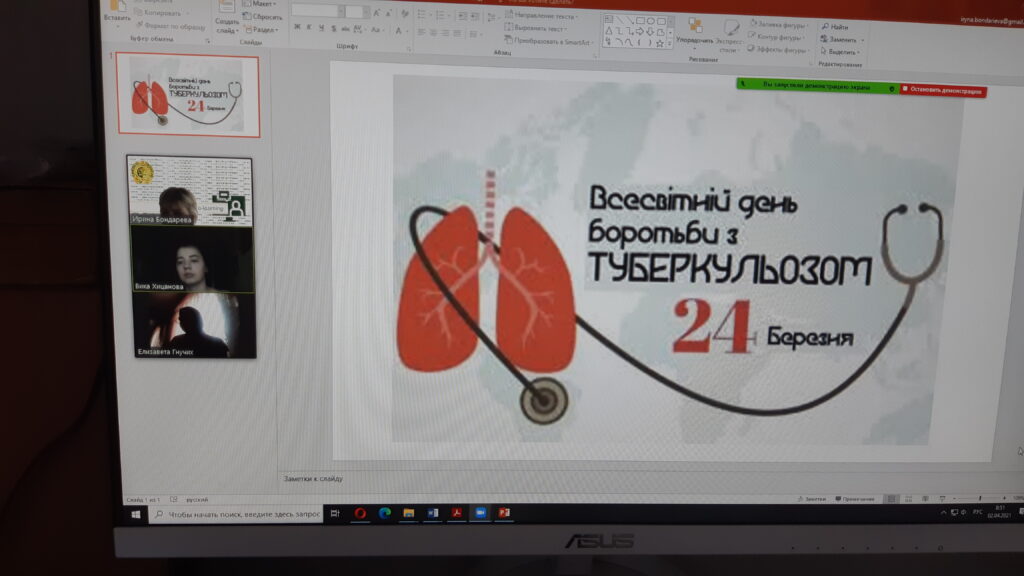Align text right

coord(445,33)
